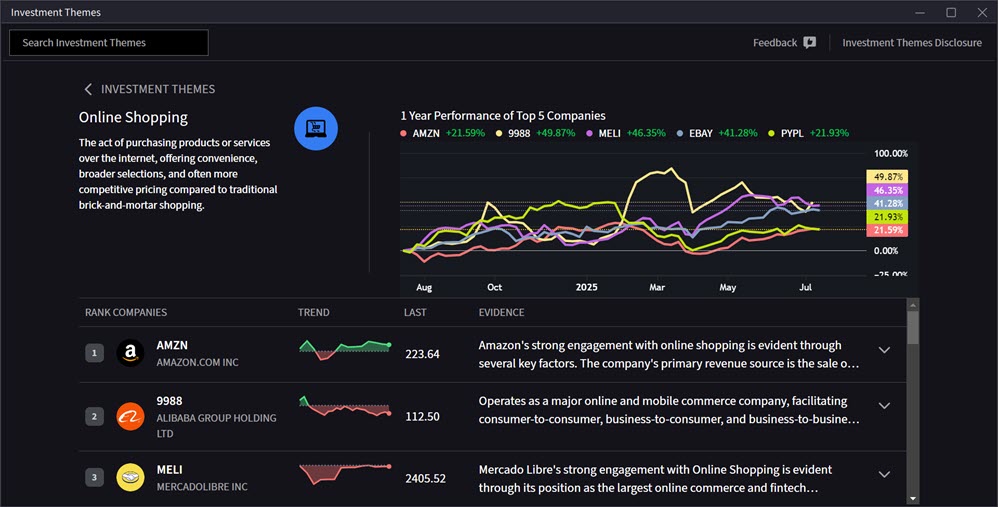Click the Online Shopping theme icon
The height and width of the screenshot is (507, 999).
(316, 129)
